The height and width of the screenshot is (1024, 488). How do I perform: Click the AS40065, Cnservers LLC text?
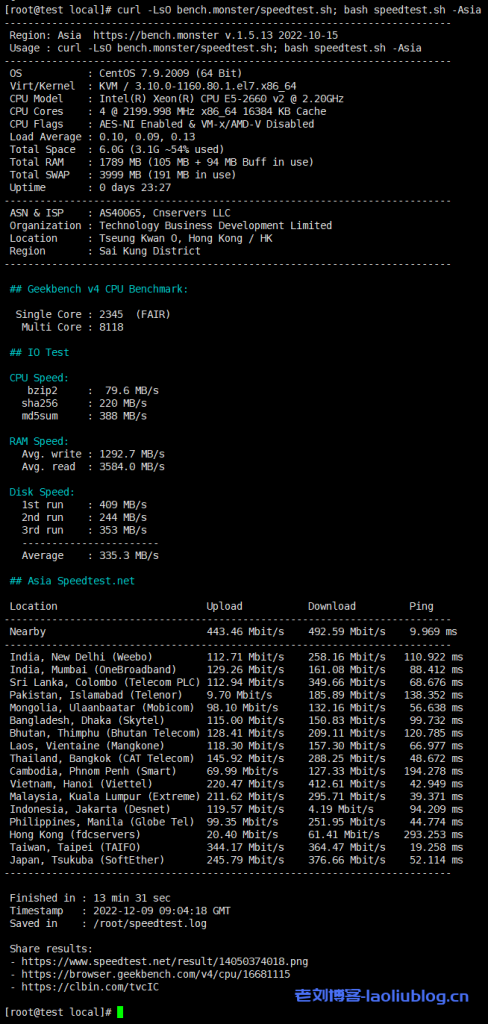pyautogui.click(x=165, y=213)
